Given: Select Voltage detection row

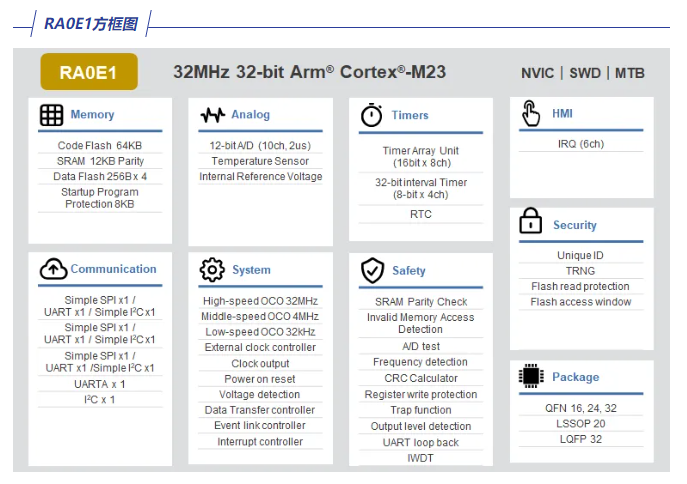Looking at the screenshot, I should pos(260,394).
